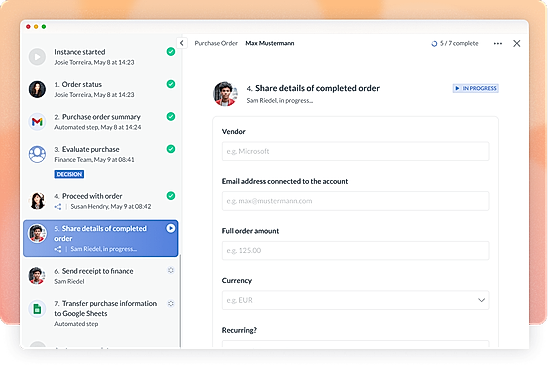This screenshot has height=368, width=548.
Task: Select step 4 Proceed with order
Action: [x=101, y=201]
